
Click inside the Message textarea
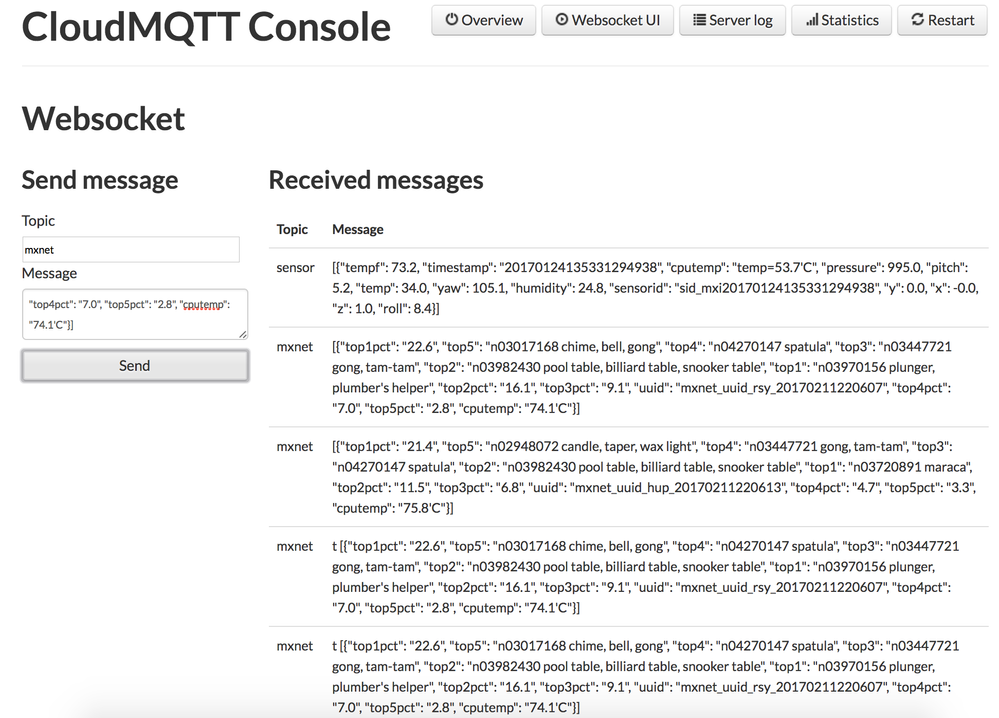coord(130,314)
